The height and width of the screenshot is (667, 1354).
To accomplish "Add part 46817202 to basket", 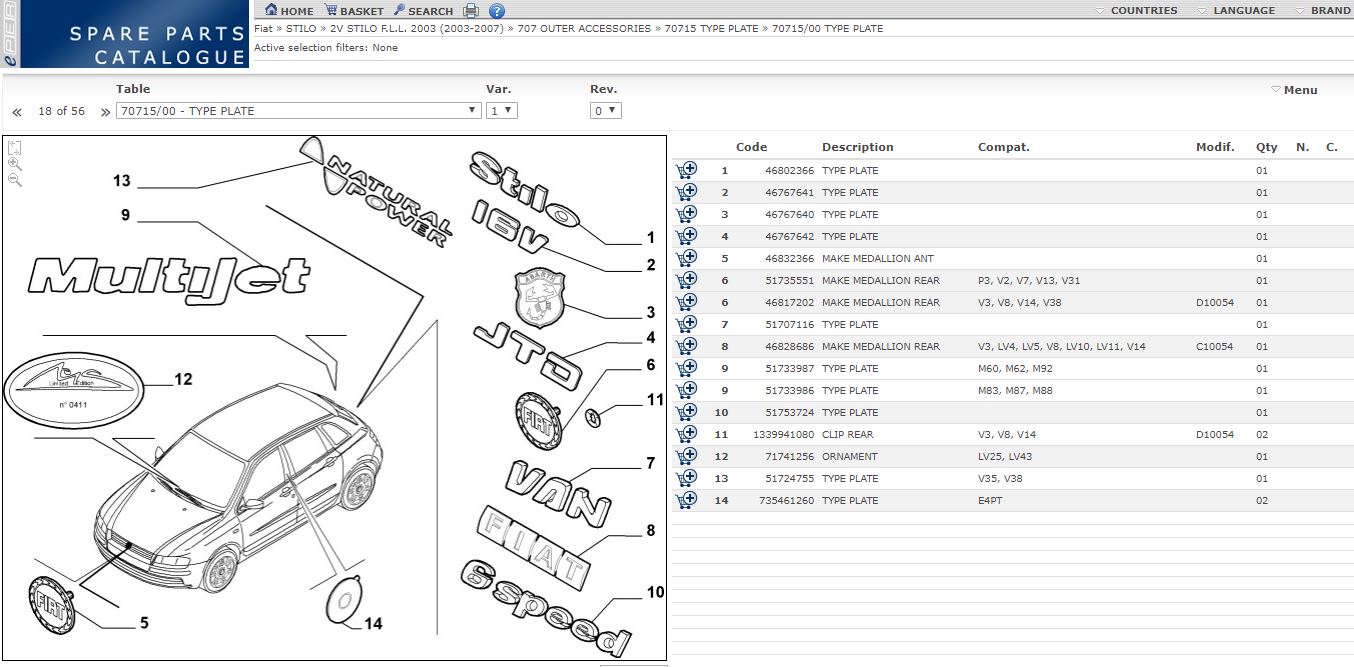I will [686, 302].
